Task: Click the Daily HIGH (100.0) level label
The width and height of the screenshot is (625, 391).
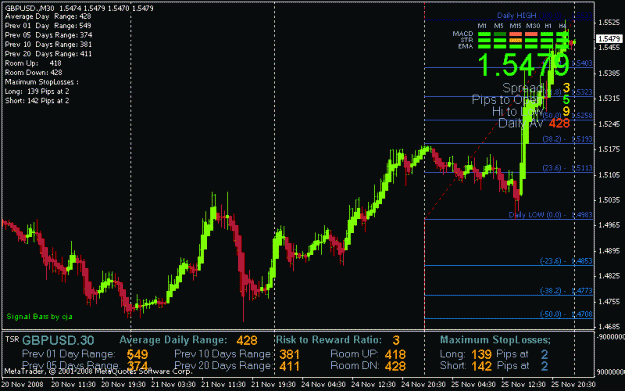Action: tap(544, 16)
